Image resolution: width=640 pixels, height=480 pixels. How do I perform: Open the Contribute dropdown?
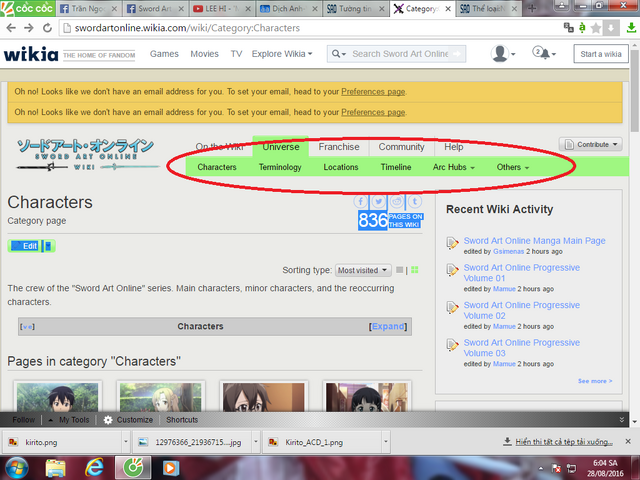590,144
